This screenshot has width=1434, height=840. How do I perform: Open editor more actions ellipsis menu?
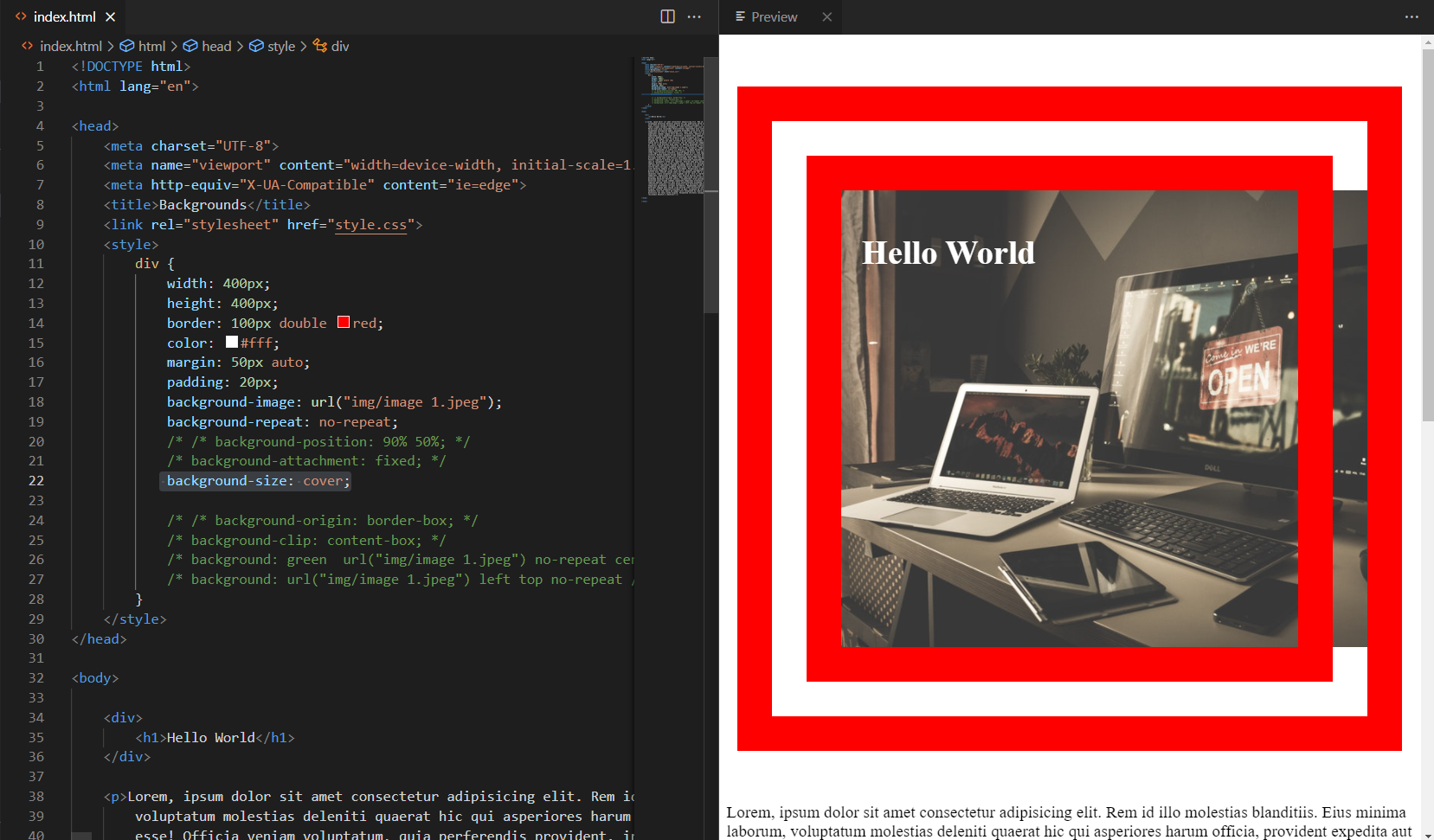(x=694, y=16)
